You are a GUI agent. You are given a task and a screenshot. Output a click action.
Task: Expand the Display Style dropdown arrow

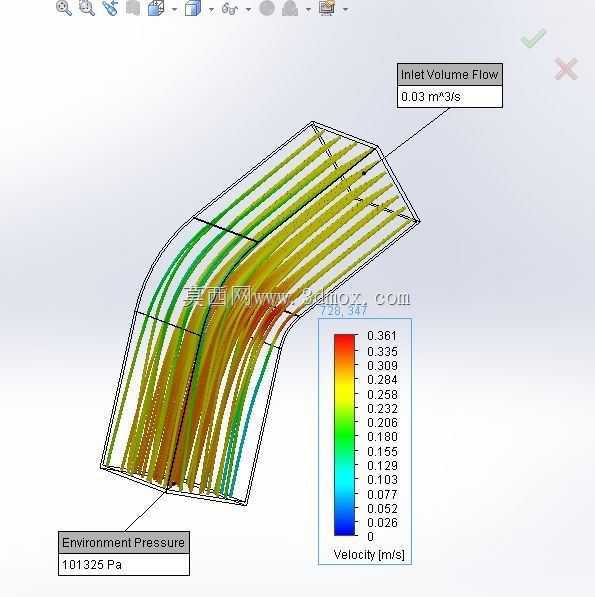pos(211,9)
